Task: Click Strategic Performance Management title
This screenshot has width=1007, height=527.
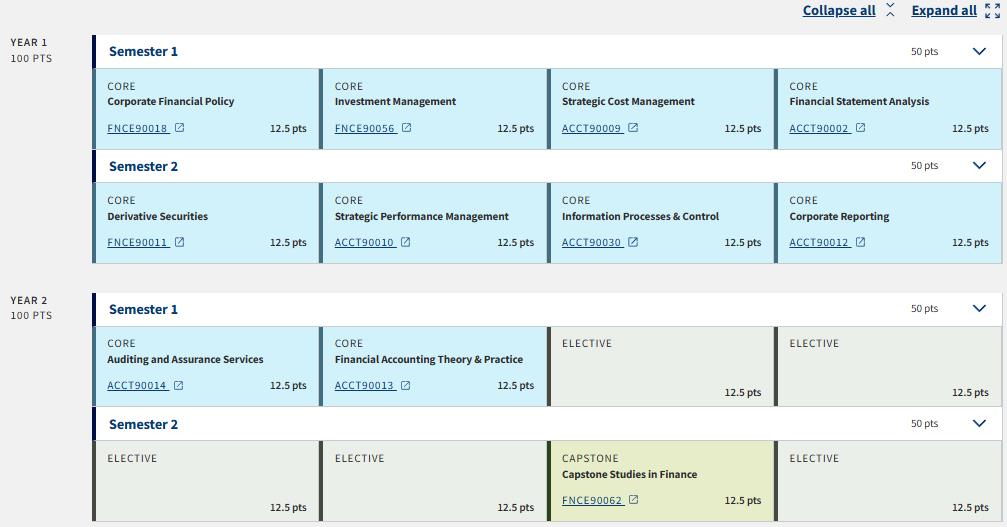Action: (x=422, y=216)
